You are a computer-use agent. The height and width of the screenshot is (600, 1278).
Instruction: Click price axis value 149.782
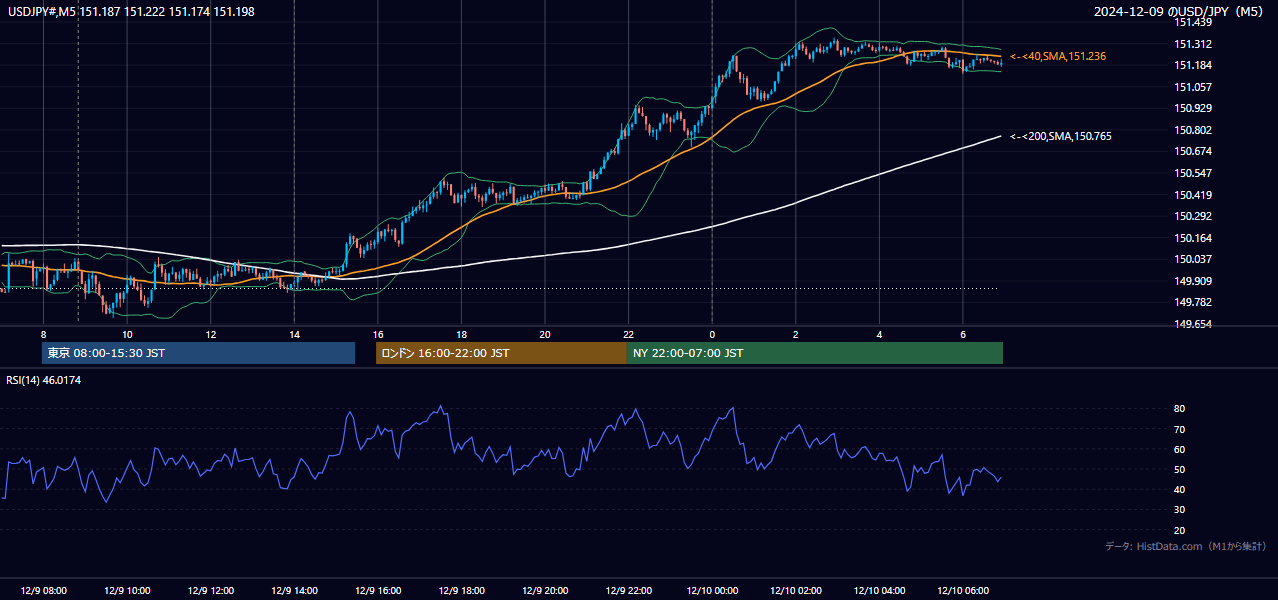(x=1193, y=302)
